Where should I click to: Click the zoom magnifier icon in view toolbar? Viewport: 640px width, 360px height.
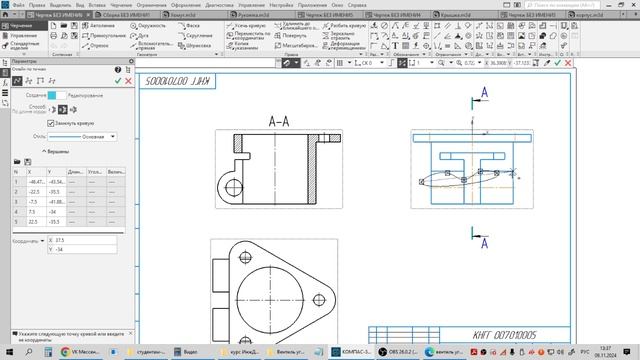pyautogui.click(x=441, y=63)
